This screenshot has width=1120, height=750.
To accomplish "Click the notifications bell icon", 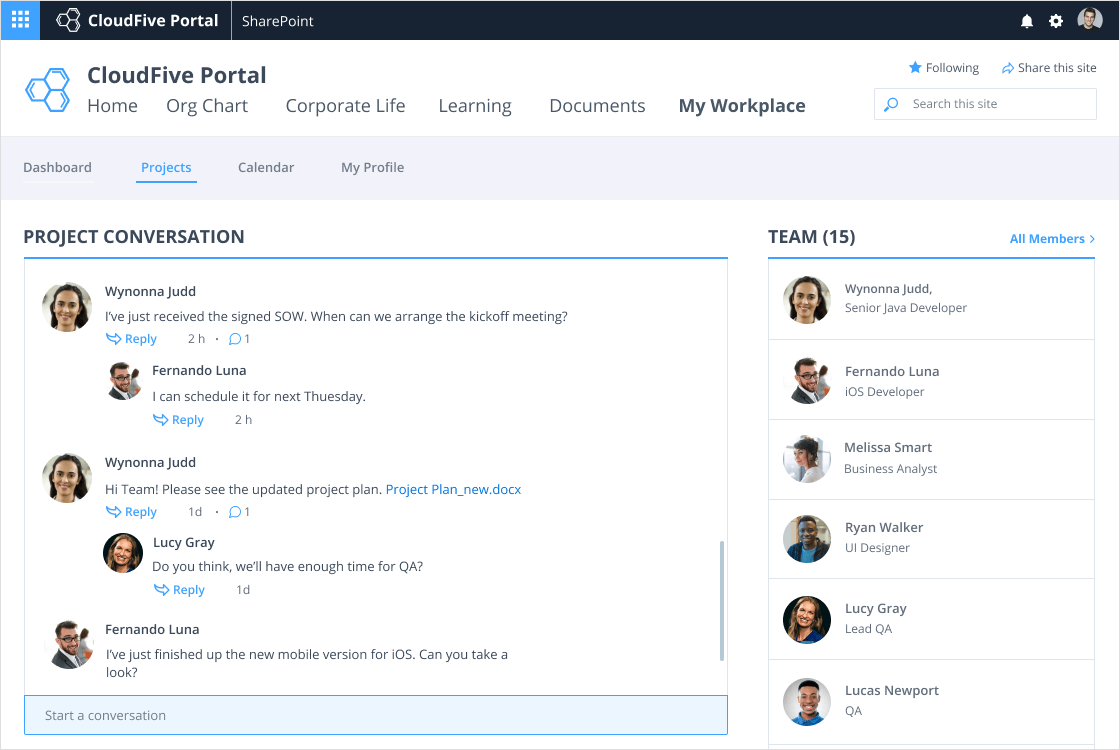I will tap(1026, 21).
